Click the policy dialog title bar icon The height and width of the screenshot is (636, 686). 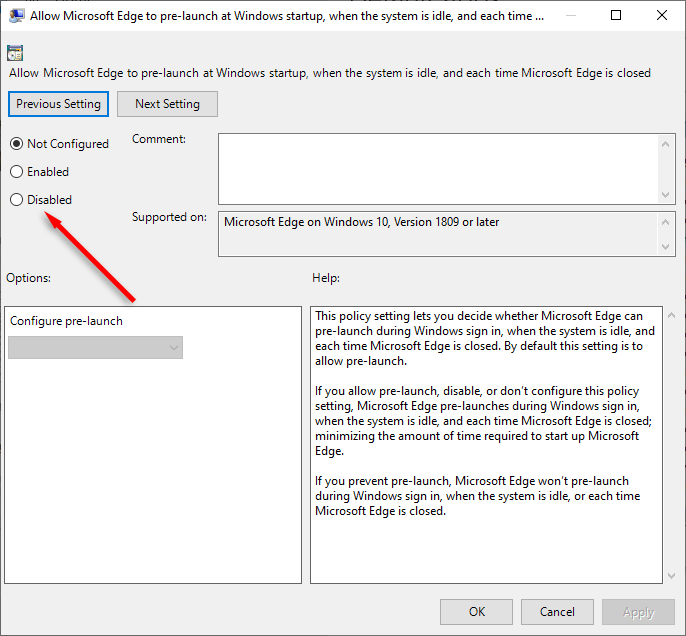(x=16, y=16)
